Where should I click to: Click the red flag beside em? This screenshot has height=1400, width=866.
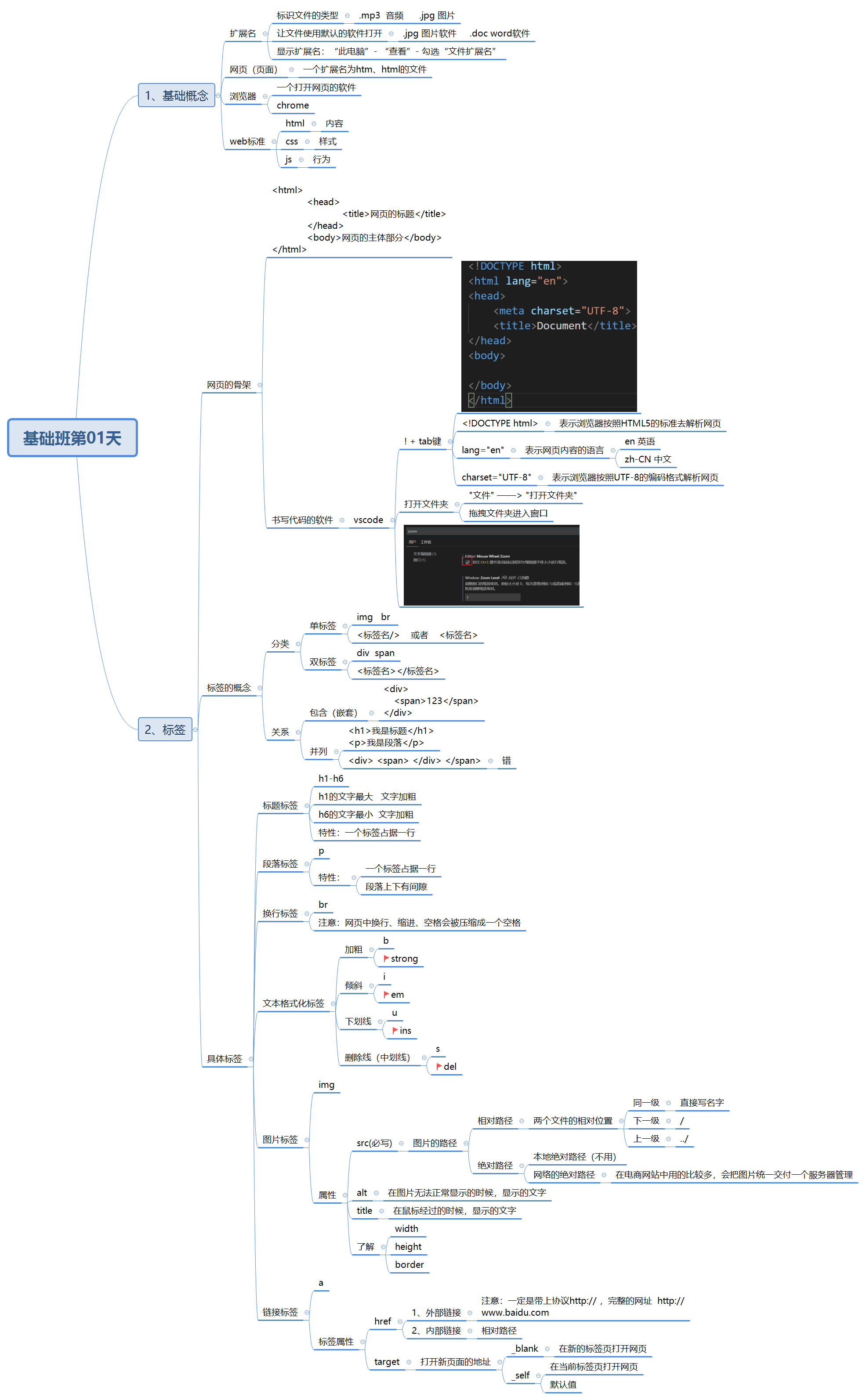click(386, 994)
